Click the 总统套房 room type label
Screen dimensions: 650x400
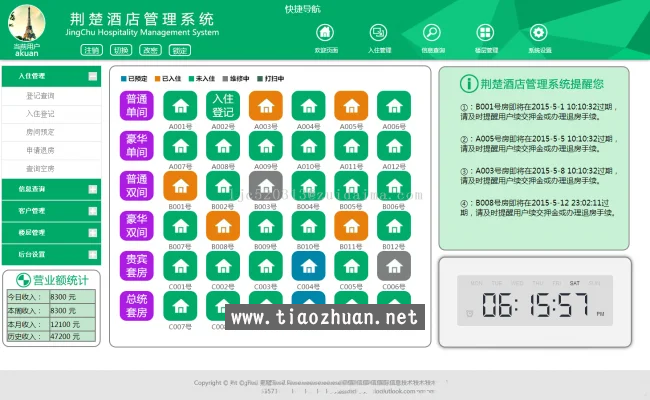137,306
